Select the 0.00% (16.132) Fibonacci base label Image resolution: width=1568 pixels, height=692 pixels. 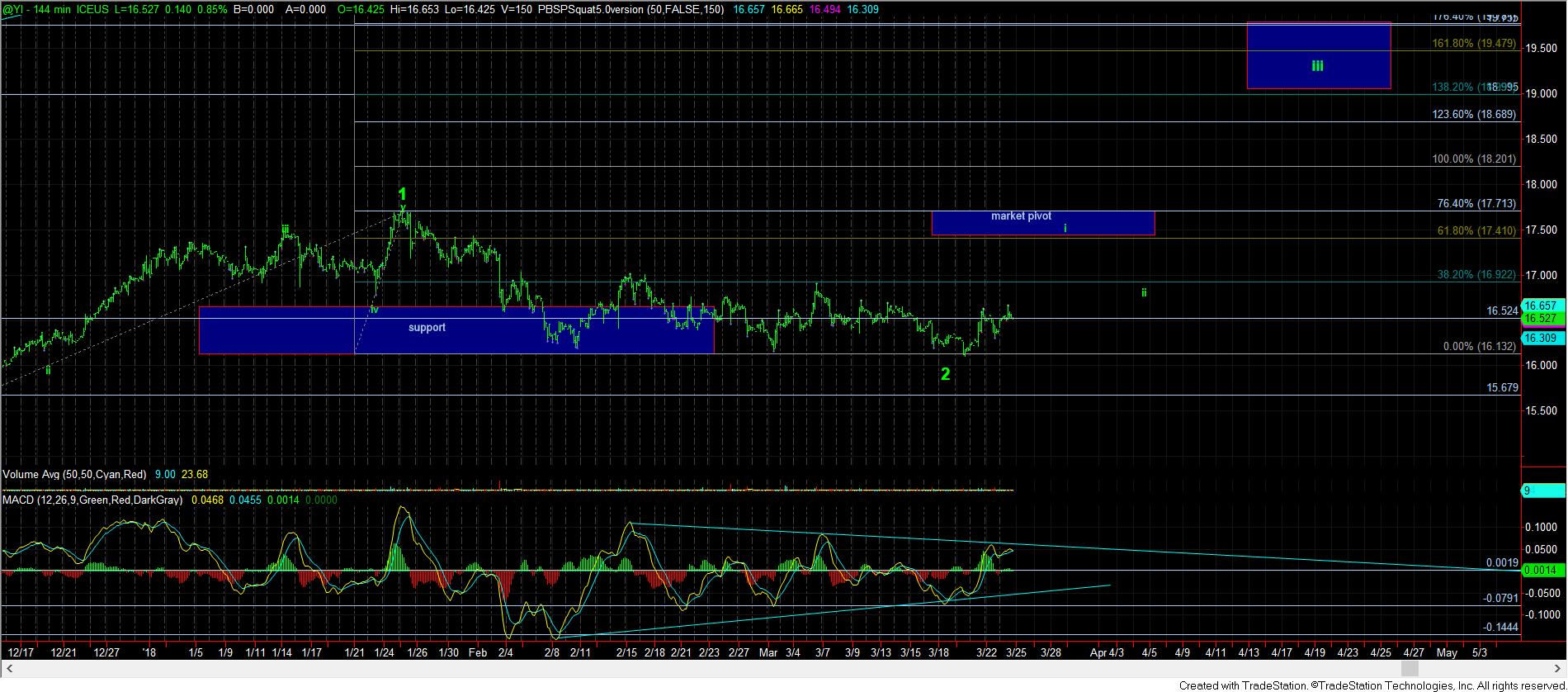1479,347
